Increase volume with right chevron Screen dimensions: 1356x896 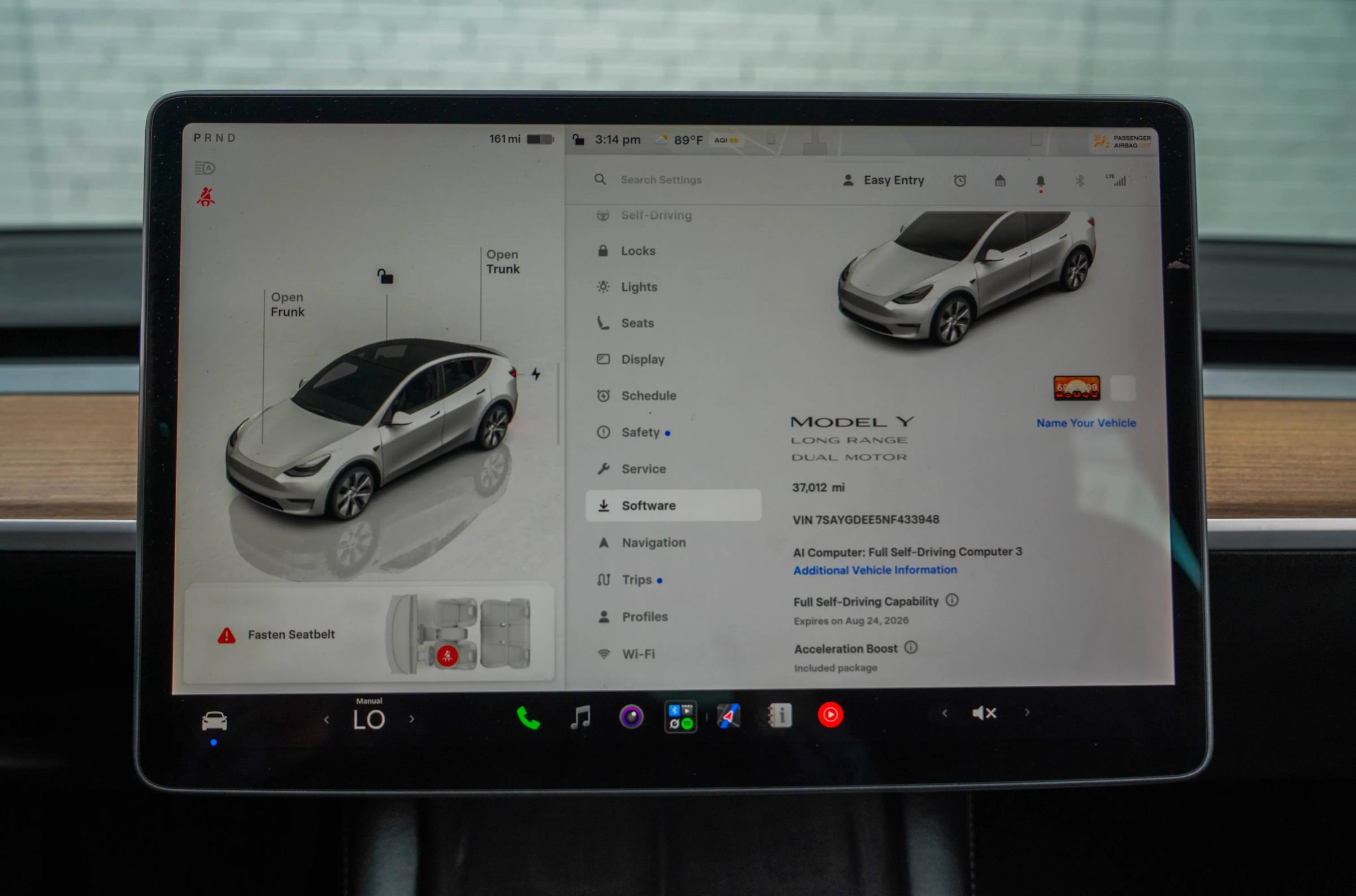(1027, 712)
